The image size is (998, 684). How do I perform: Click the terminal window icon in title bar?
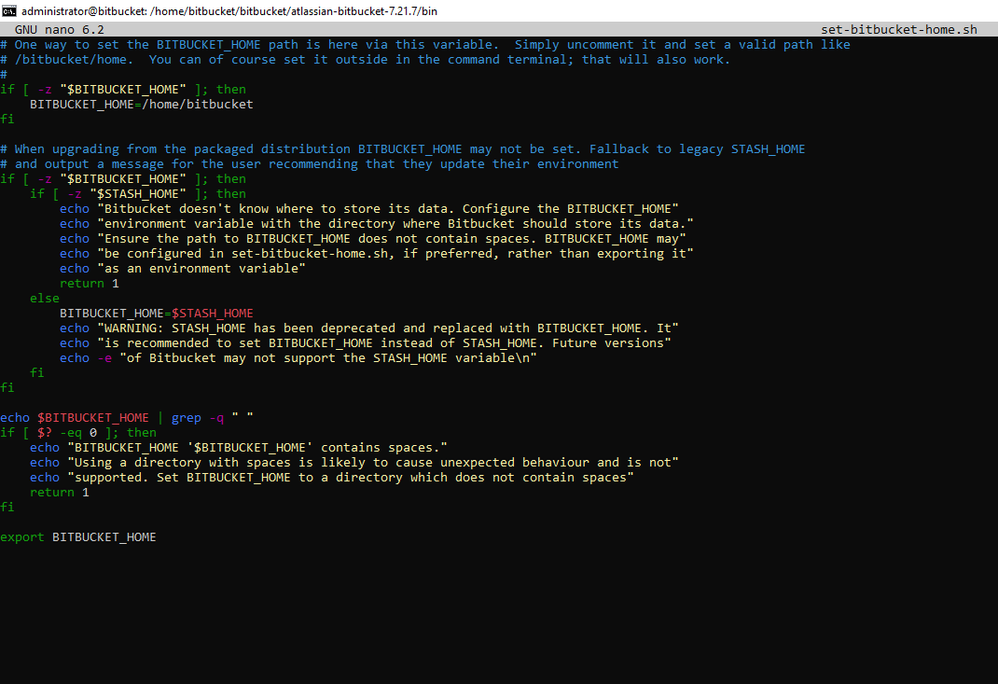tap(9, 11)
